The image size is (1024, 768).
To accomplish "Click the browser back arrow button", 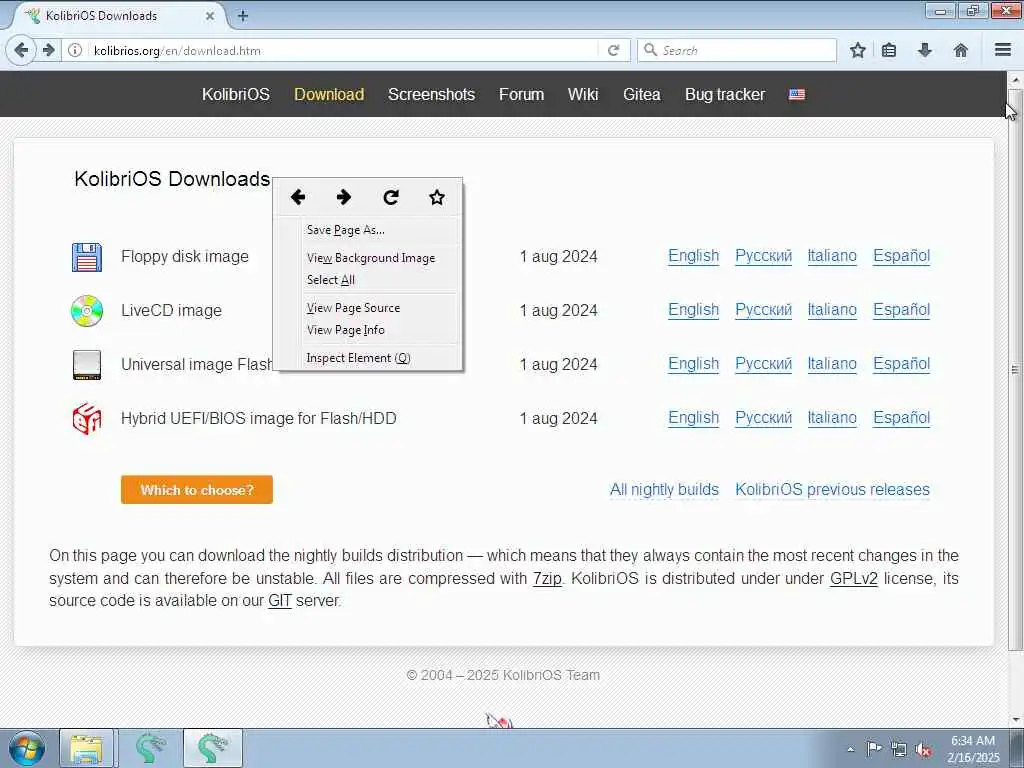I will pos(21,50).
